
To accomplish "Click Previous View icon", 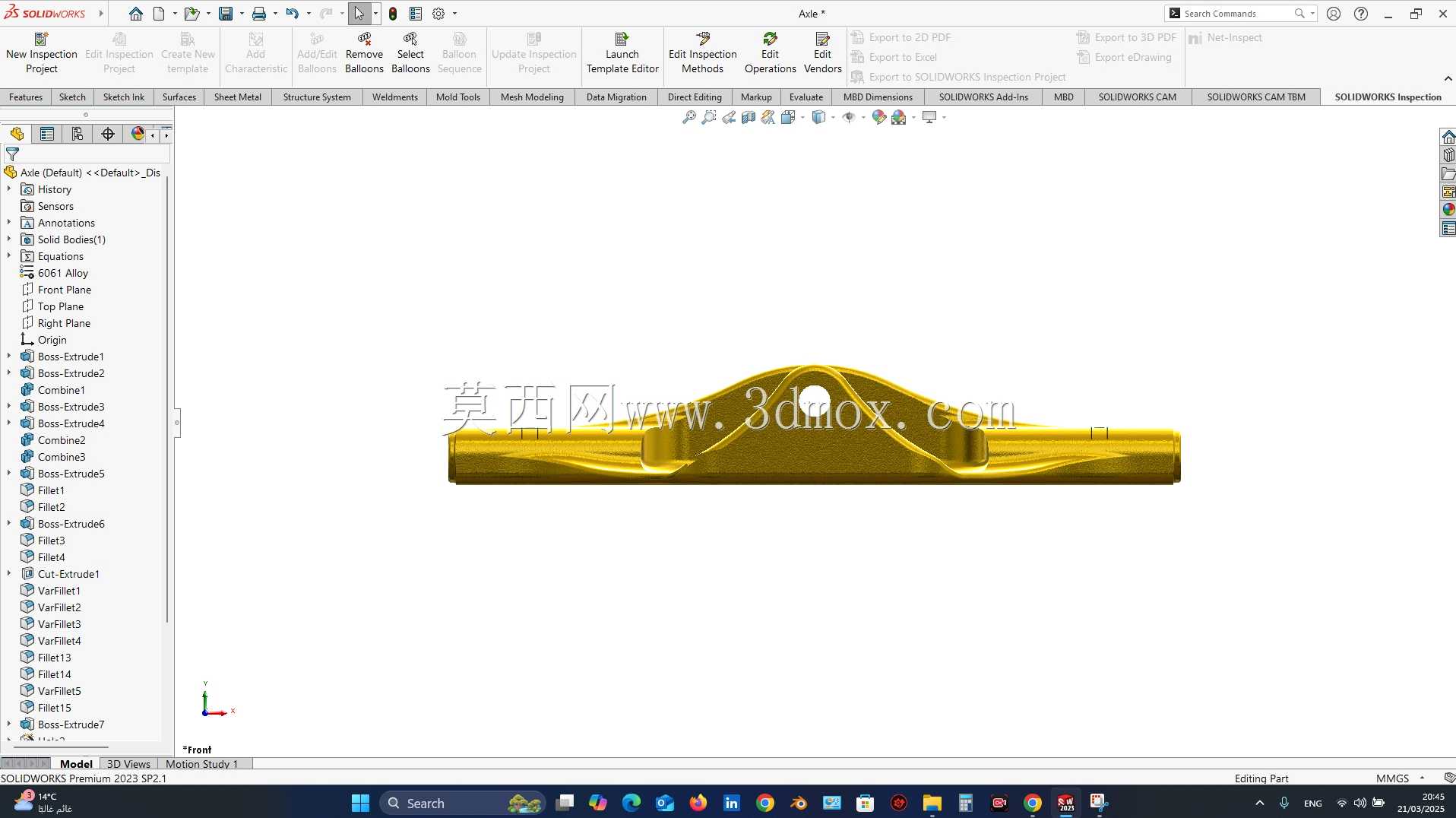I will coord(729,117).
